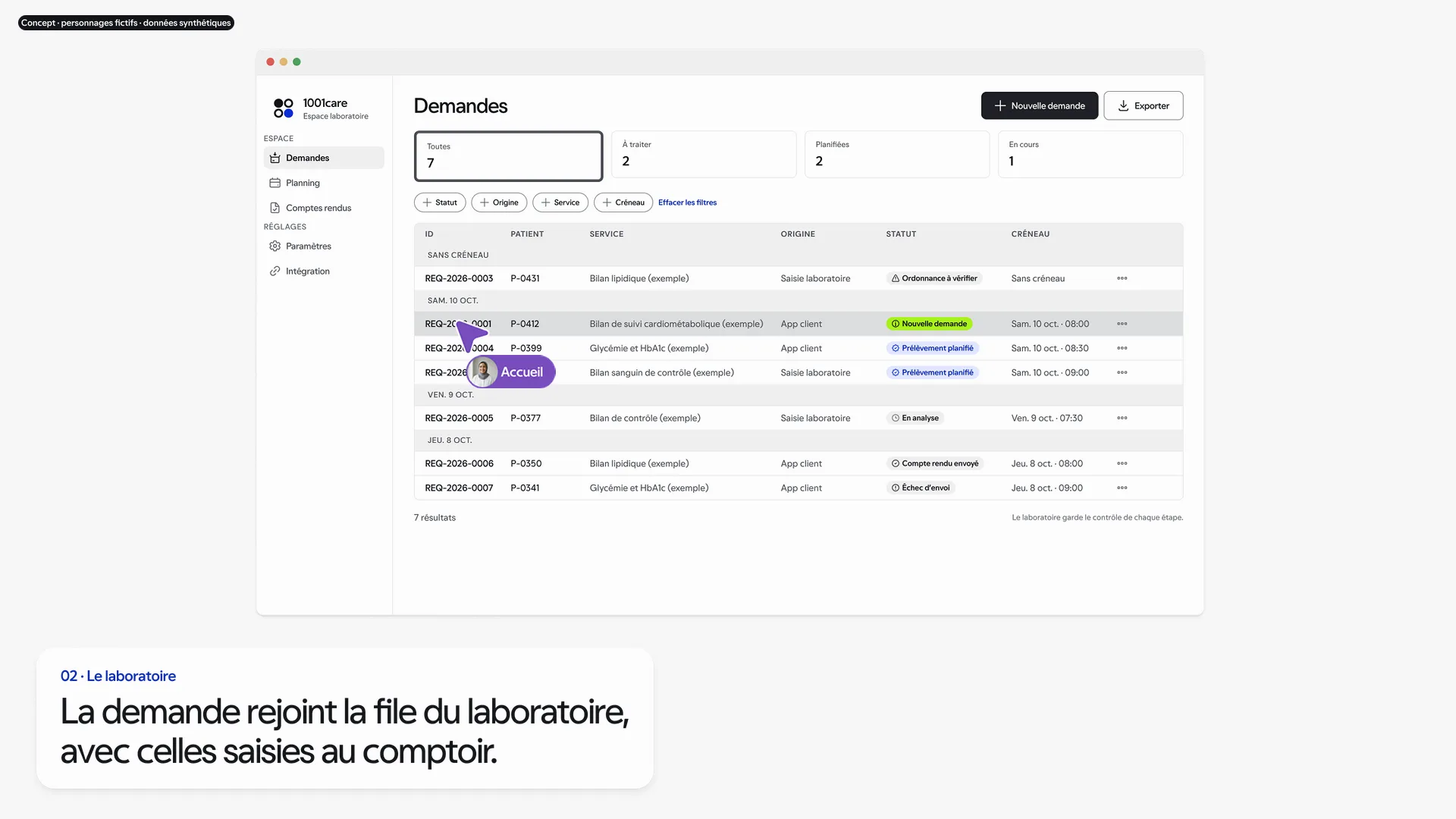Click the SERVICE column header
This screenshot has height=819, width=1456.
pyautogui.click(x=607, y=234)
